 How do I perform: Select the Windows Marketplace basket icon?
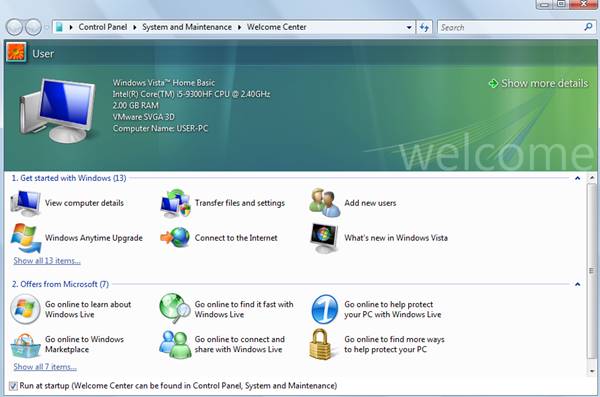[x=25, y=345]
